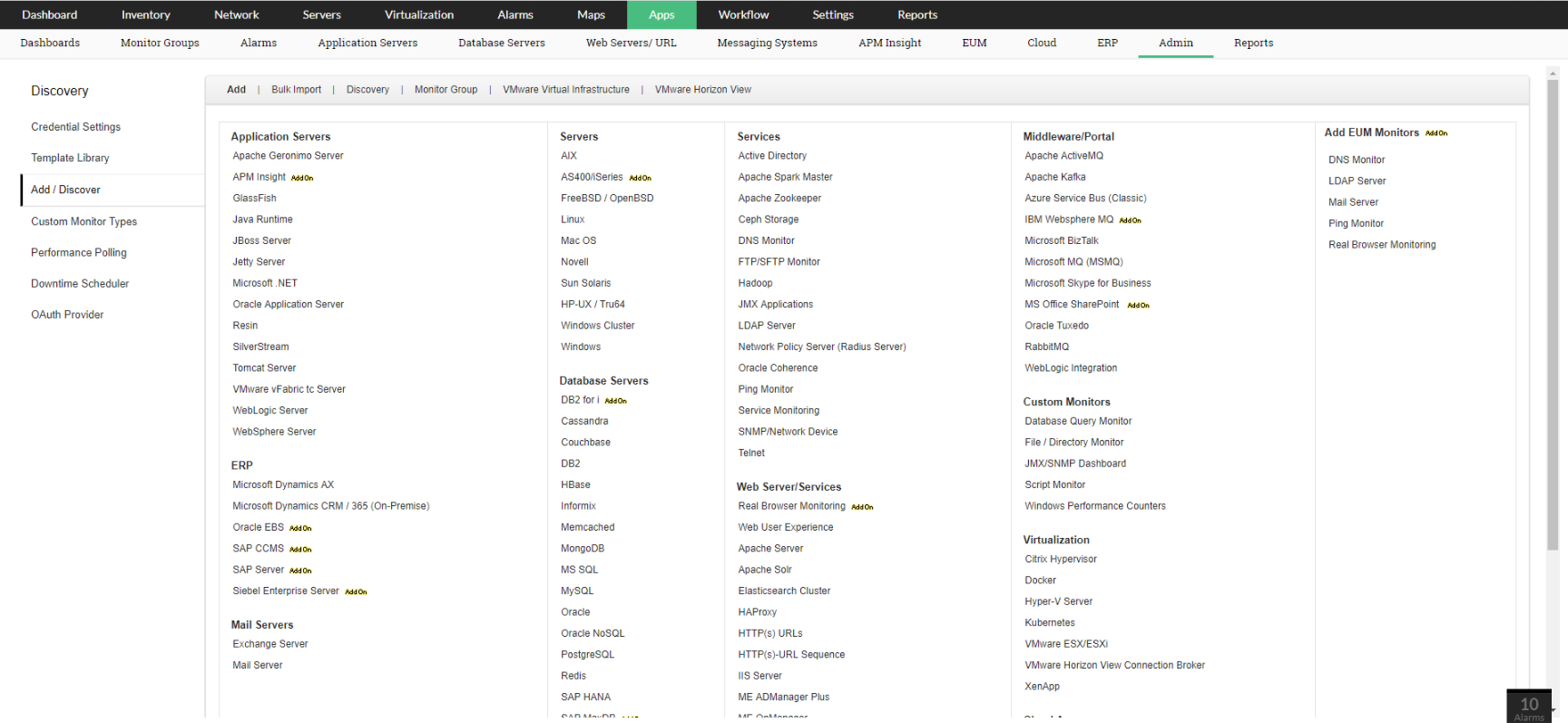Select Add / Discover in sidebar
1568x723 pixels.
click(x=65, y=190)
